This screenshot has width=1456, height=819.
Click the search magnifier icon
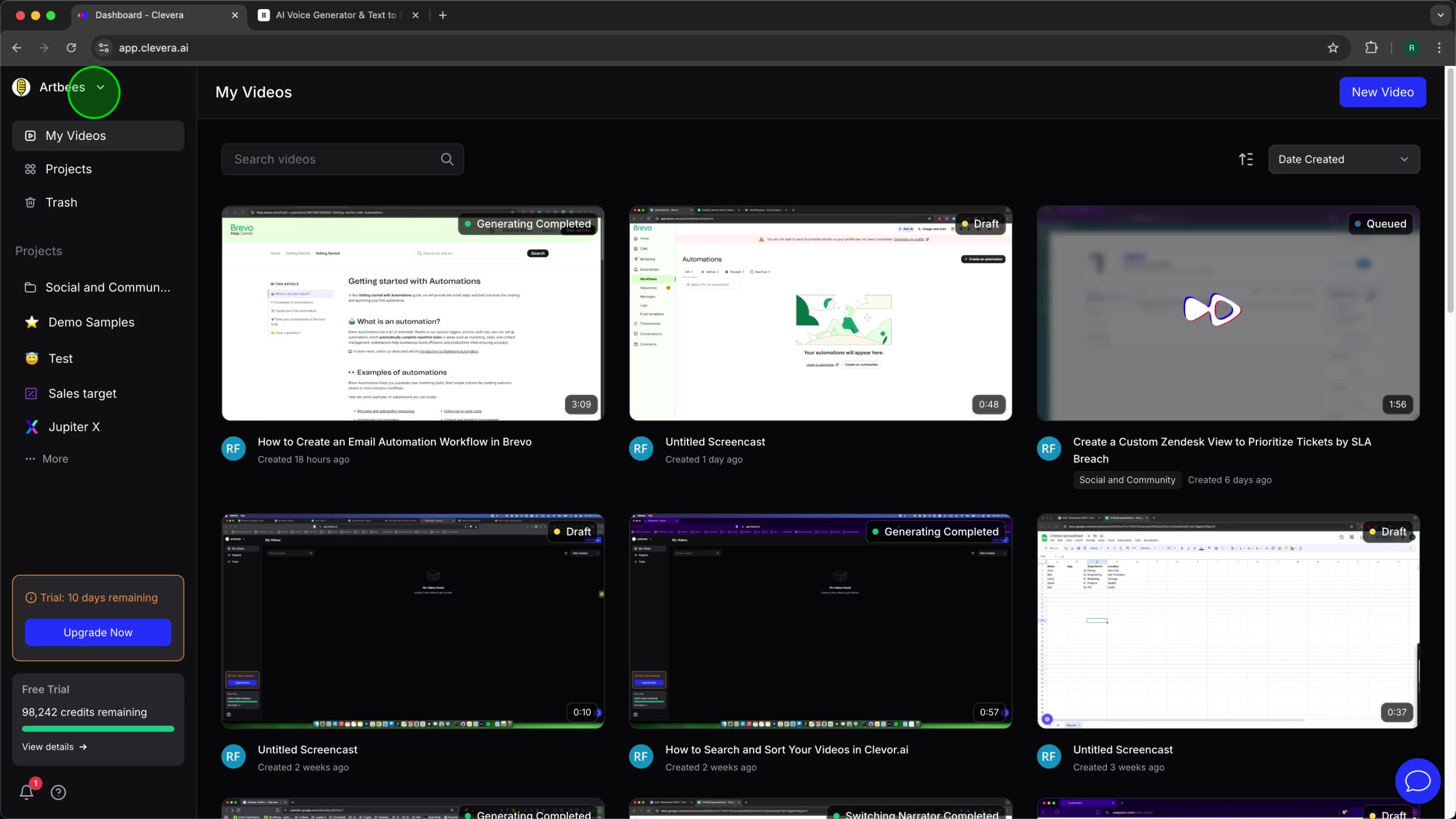tap(447, 159)
